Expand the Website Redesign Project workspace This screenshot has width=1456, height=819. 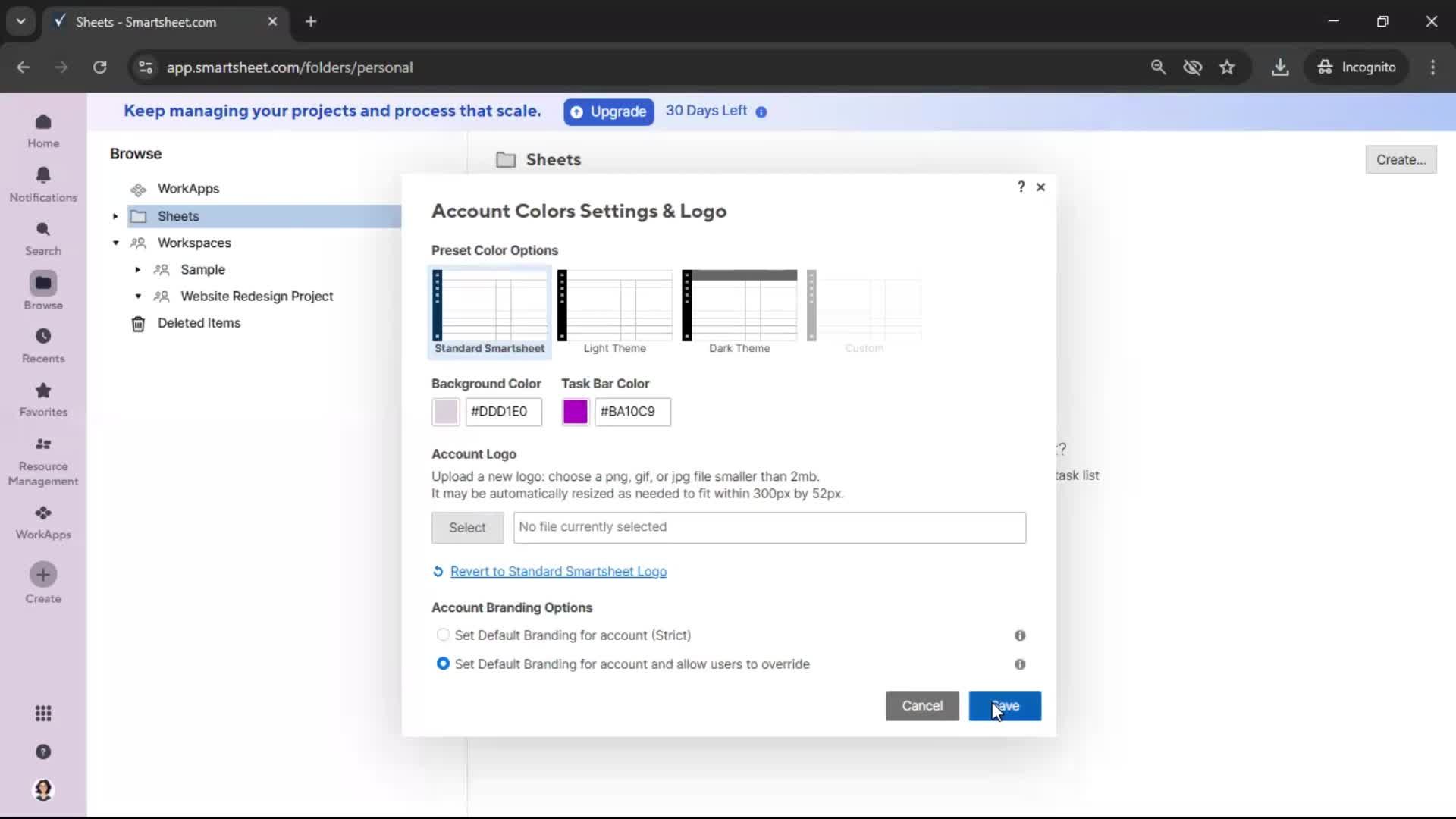coord(137,297)
